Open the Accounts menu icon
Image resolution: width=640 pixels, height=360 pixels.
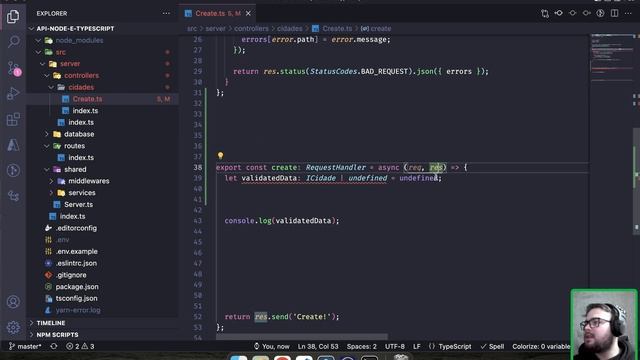pos(13,302)
